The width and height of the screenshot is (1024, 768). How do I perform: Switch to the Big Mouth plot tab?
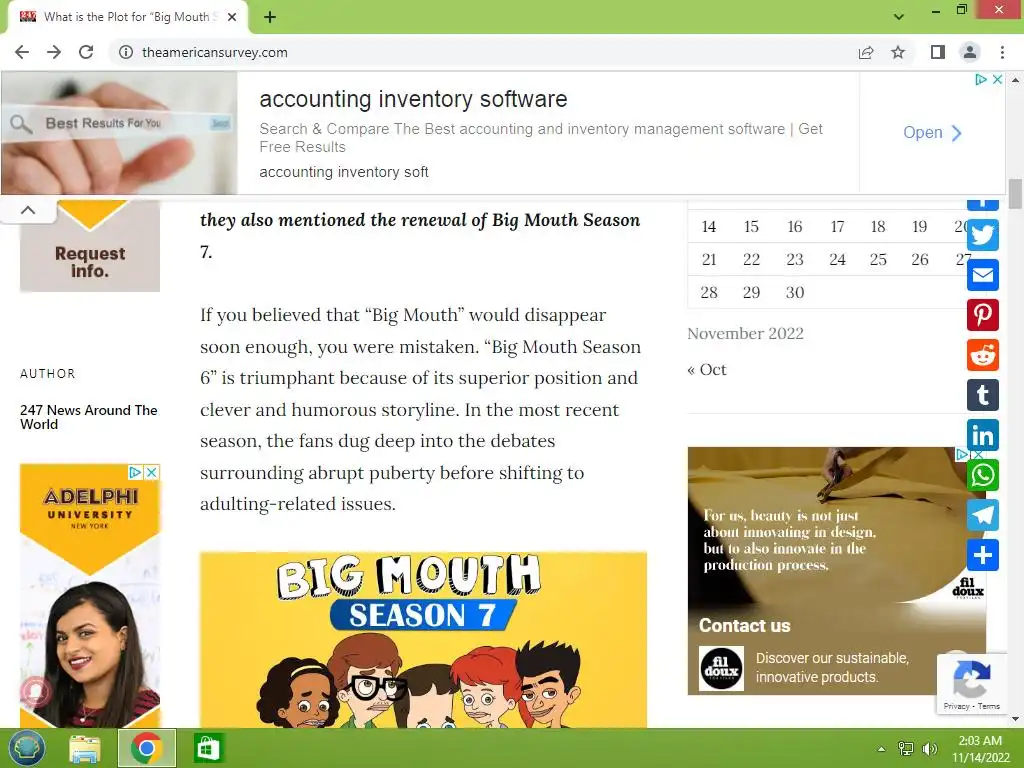[127, 17]
